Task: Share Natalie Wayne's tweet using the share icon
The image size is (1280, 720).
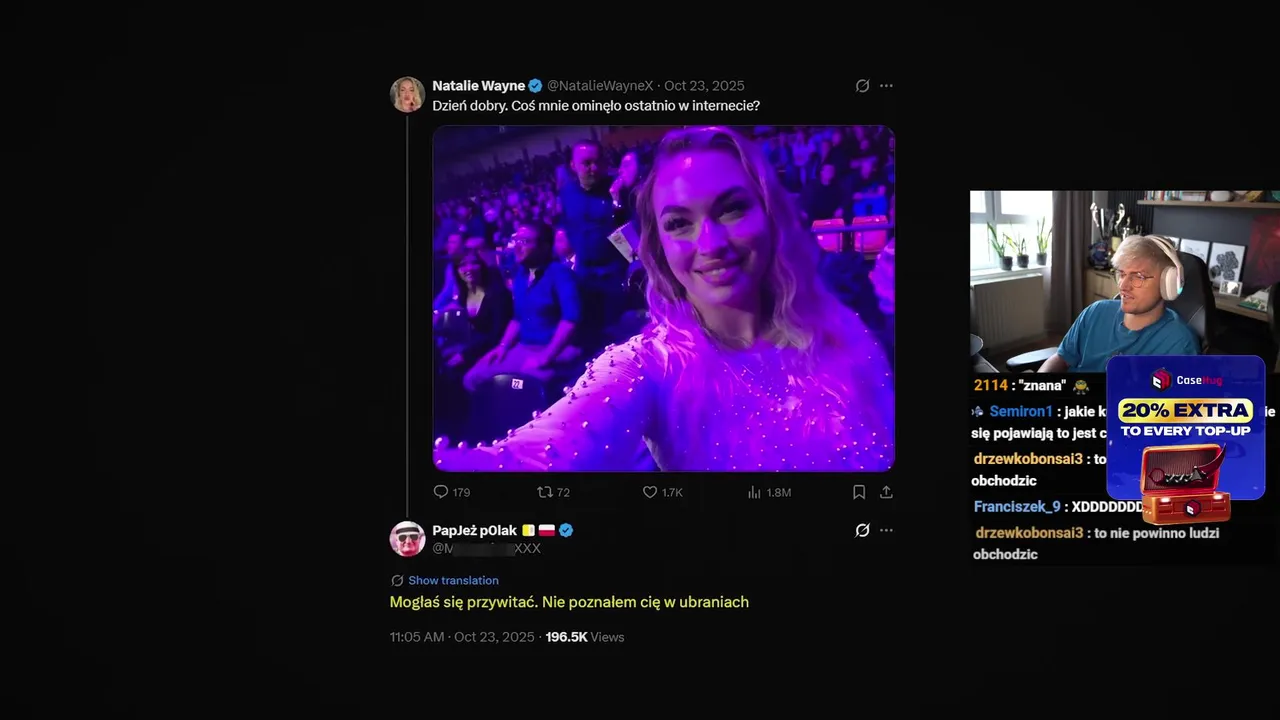Action: (x=886, y=492)
